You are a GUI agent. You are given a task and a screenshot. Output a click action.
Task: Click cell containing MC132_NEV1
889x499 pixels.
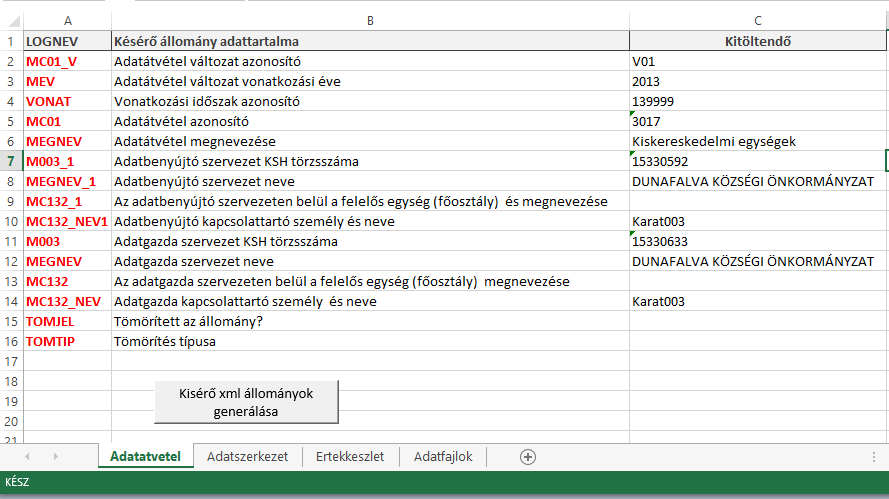67,221
